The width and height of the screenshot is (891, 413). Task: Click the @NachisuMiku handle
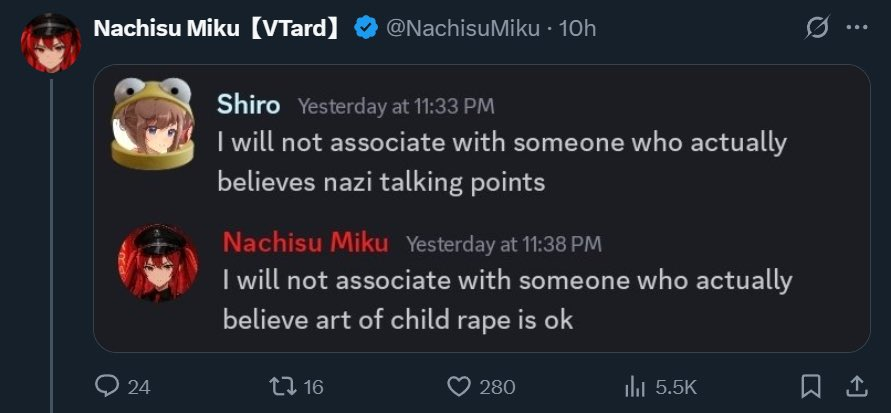point(466,28)
